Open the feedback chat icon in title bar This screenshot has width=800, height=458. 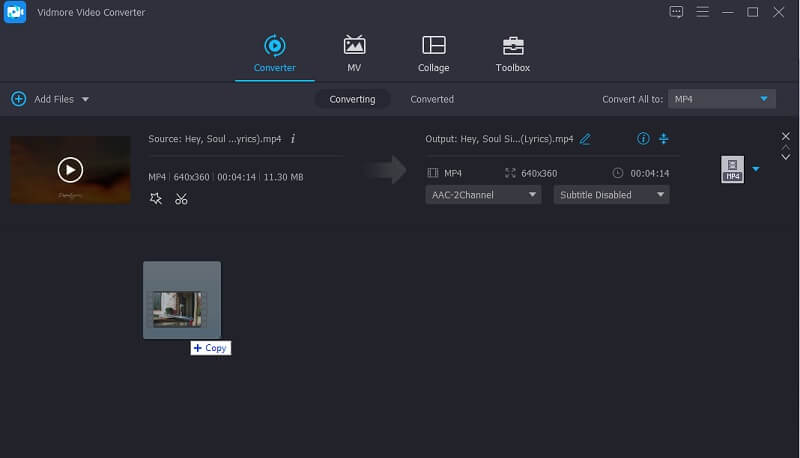click(676, 12)
